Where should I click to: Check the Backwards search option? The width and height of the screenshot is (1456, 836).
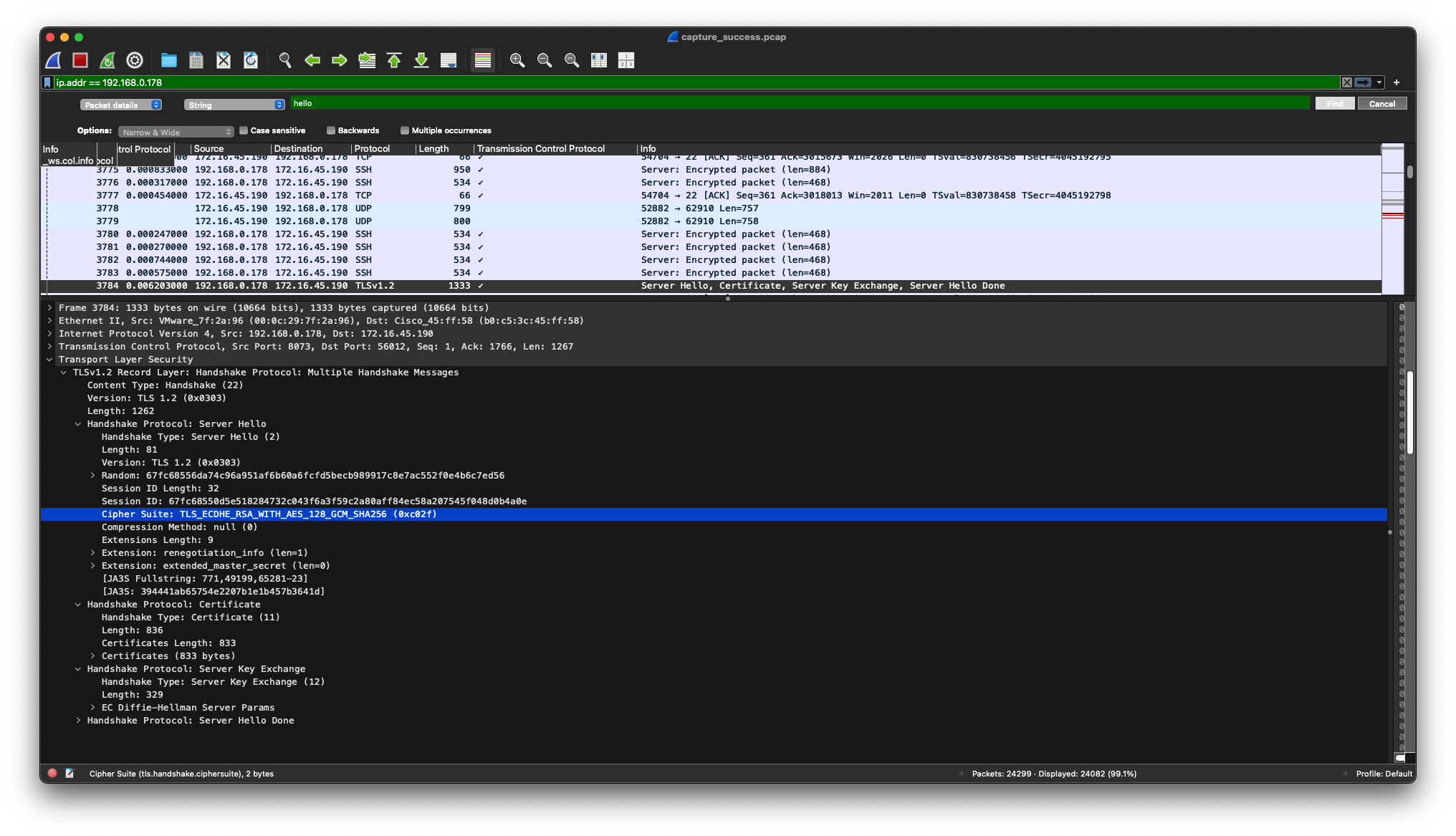(x=331, y=130)
